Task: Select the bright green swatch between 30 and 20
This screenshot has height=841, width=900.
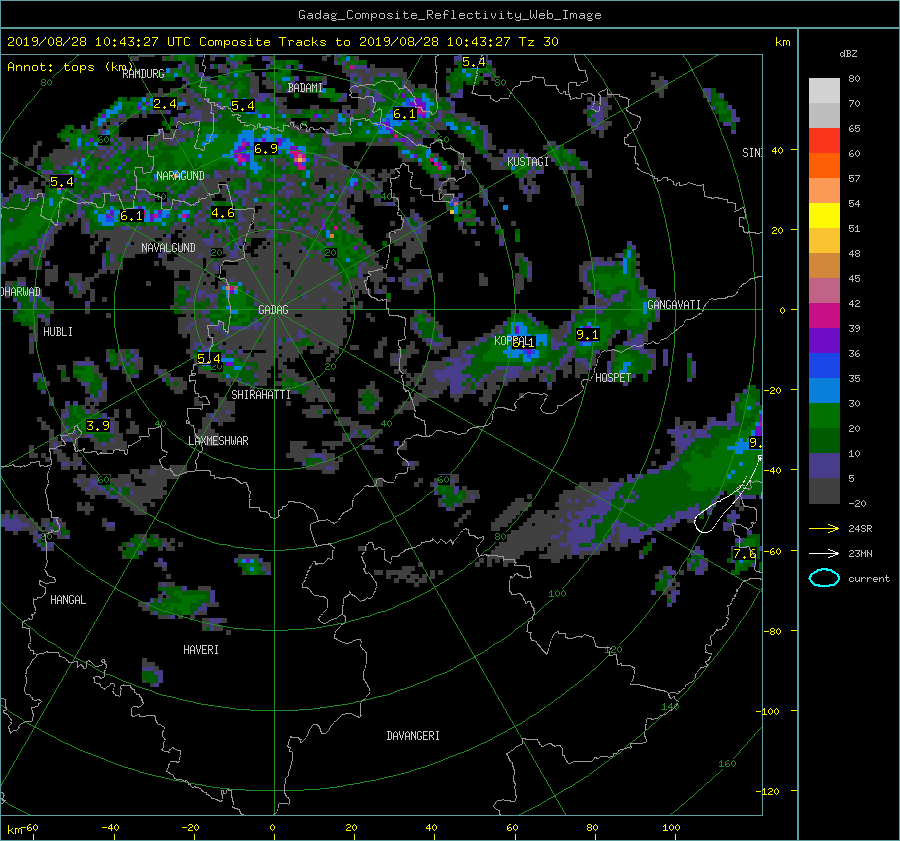Action: pyautogui.click(x=824, y=416)
